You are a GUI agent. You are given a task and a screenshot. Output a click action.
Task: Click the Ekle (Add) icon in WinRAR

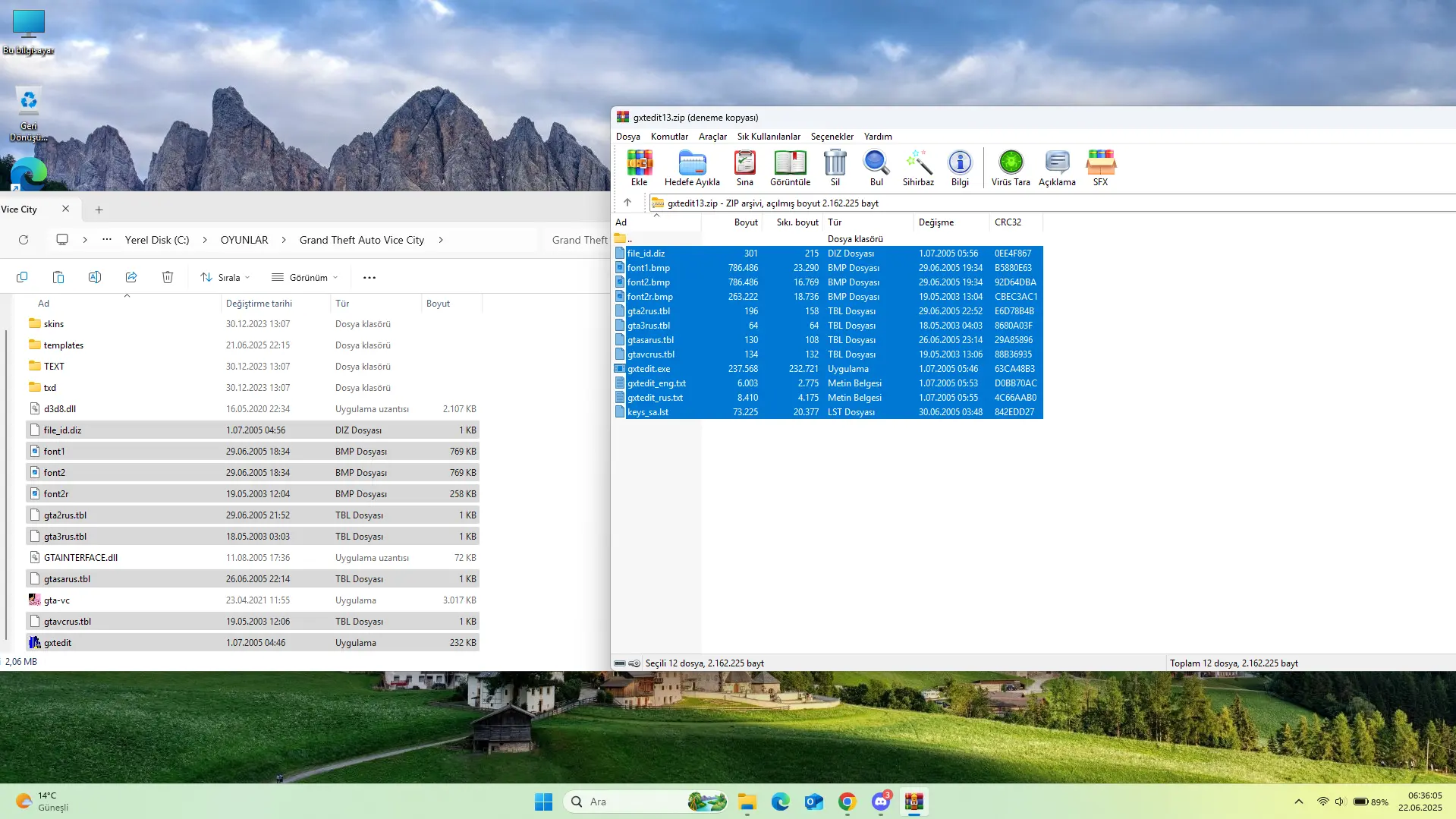click(640, 168)
